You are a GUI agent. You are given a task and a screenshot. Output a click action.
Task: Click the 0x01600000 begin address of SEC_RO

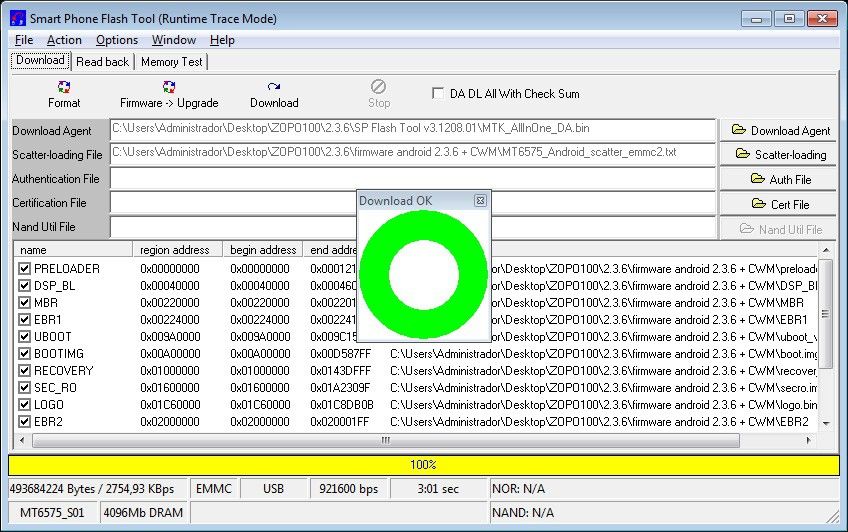[x=260, y=388]
